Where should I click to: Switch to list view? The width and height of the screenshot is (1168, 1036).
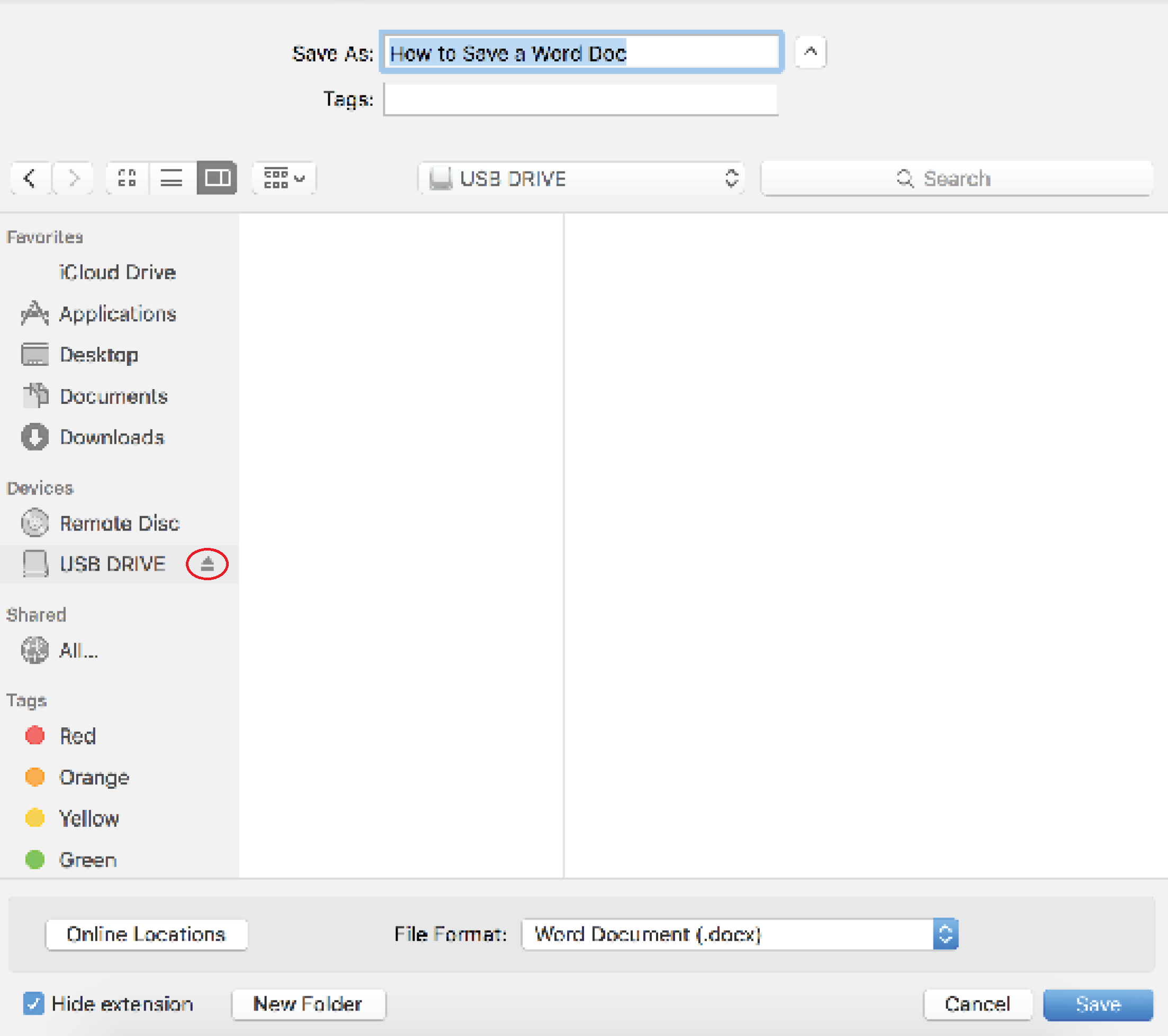click(x=172, y=178)
